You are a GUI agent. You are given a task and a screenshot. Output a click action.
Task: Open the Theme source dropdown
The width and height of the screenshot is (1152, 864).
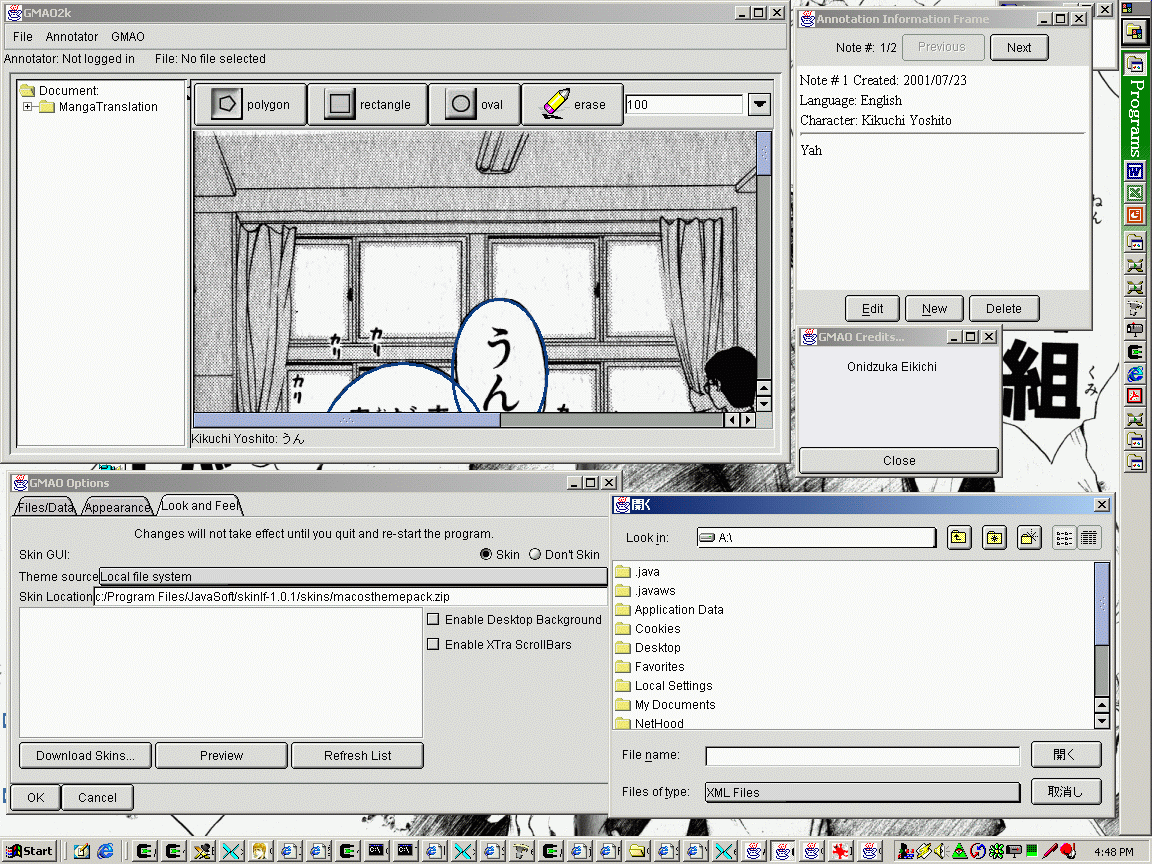(x=353, y=577)
